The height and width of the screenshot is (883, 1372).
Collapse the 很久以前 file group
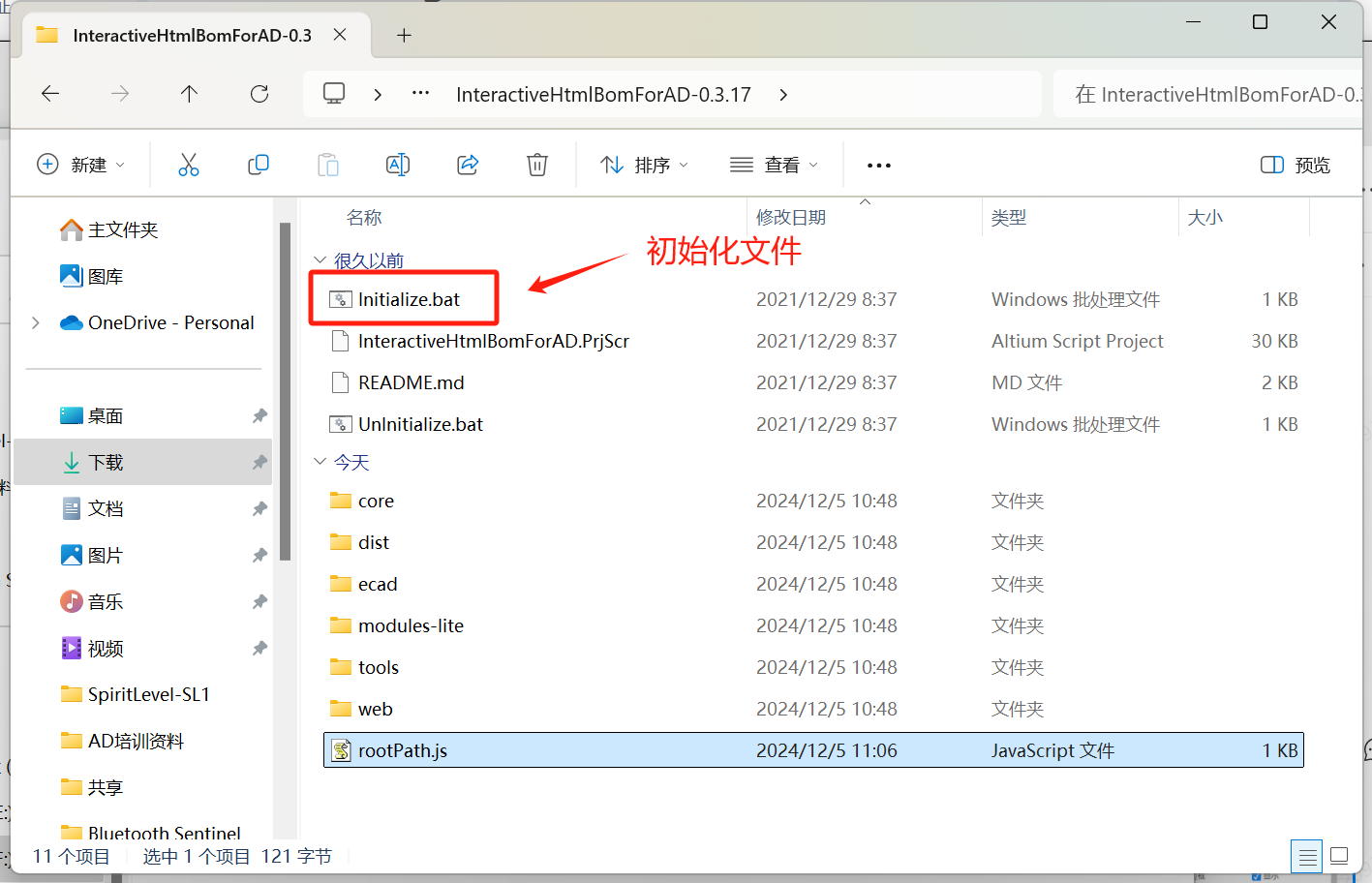click(320, 260)
